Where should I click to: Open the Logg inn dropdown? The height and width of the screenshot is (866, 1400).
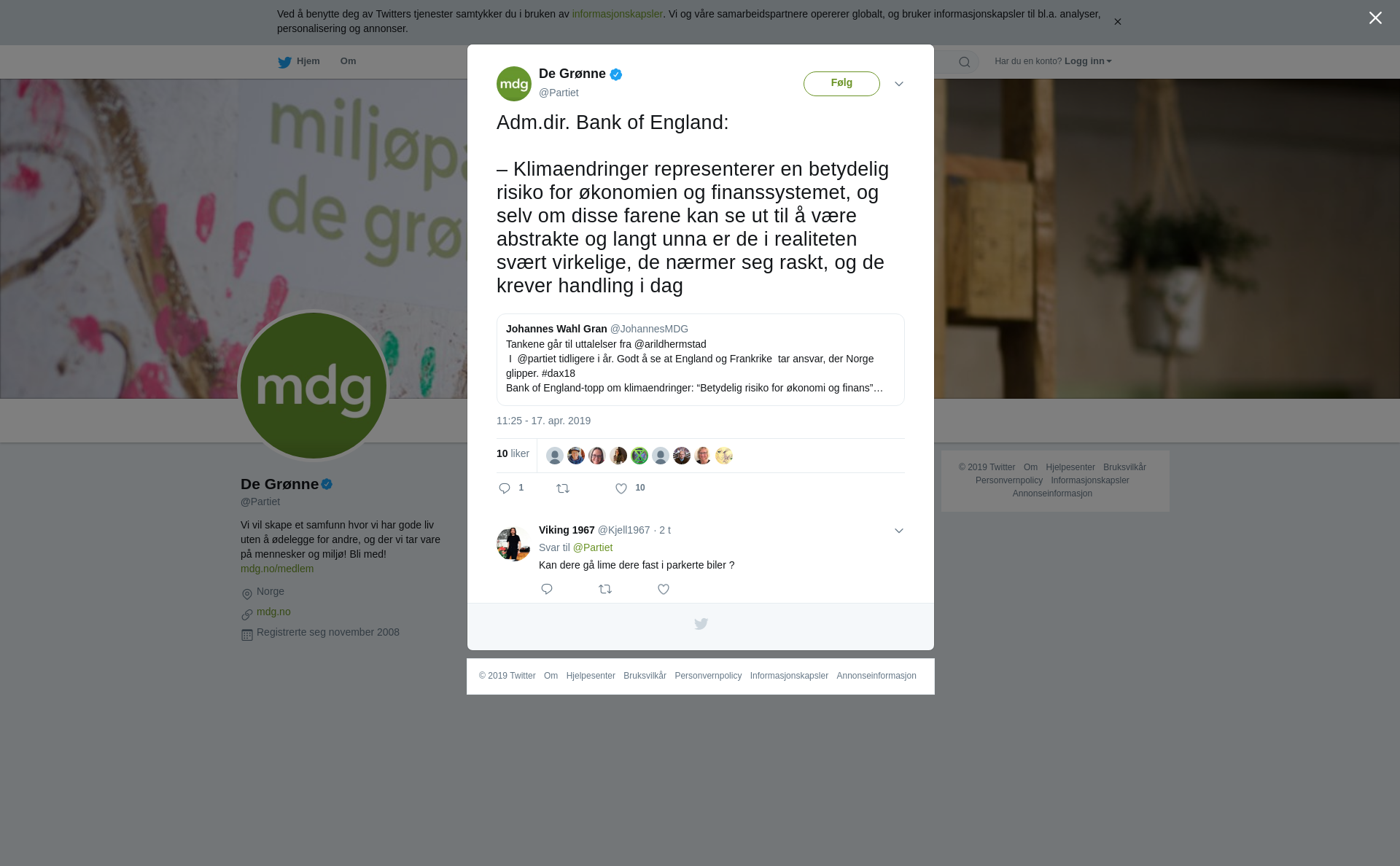[1088, 61]
